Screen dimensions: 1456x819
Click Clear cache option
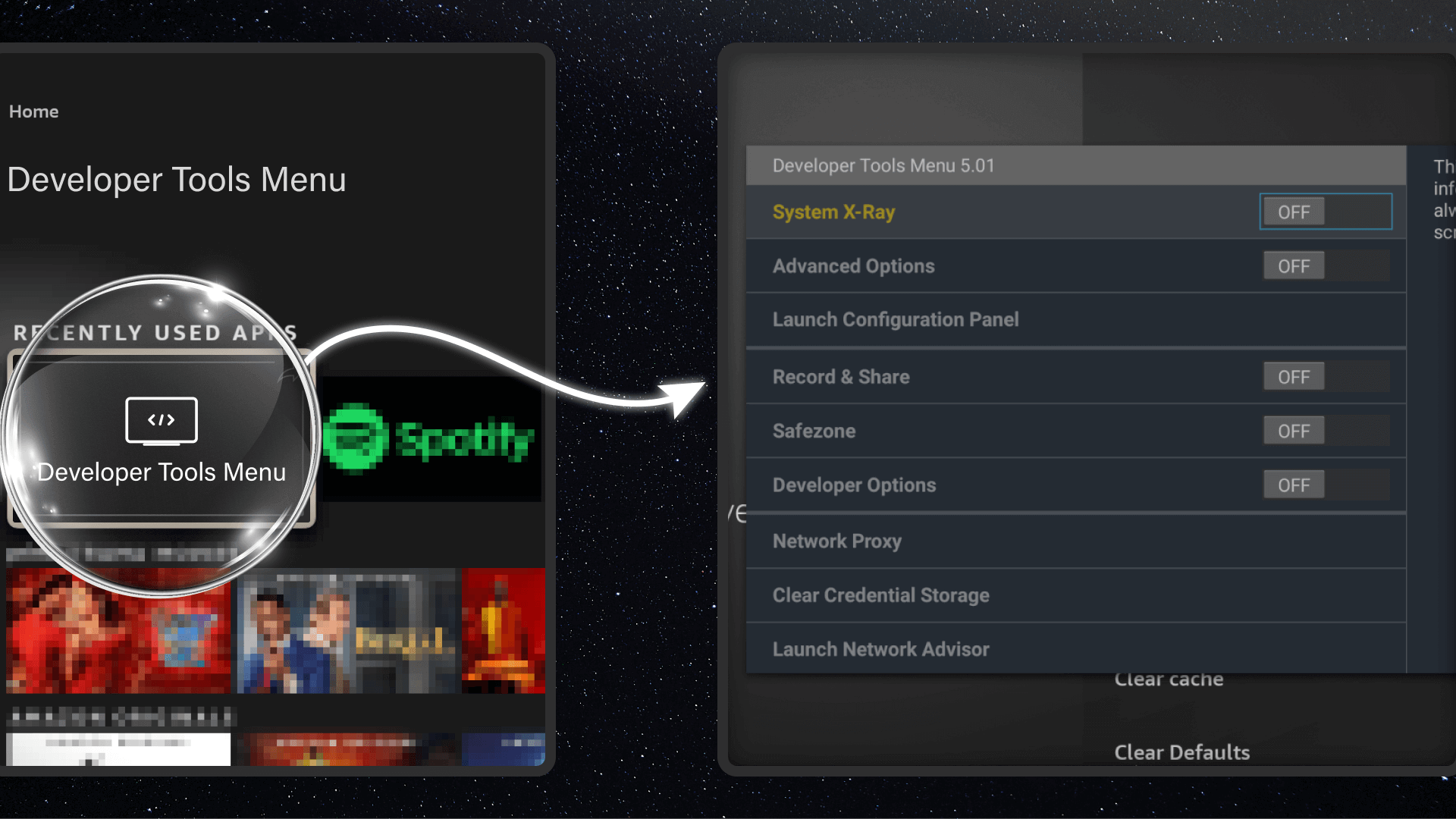click(1169, 680)
